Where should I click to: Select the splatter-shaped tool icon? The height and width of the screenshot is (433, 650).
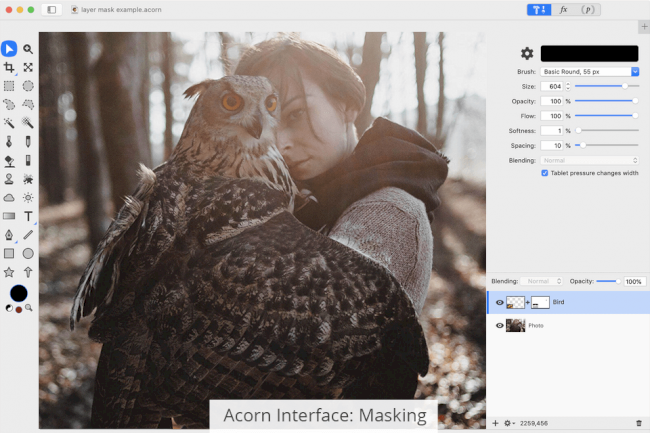click(x=28, y=179)
